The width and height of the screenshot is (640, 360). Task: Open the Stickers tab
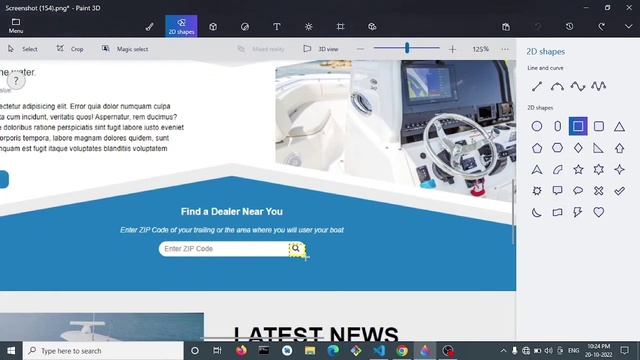click(x=245, y=27)
